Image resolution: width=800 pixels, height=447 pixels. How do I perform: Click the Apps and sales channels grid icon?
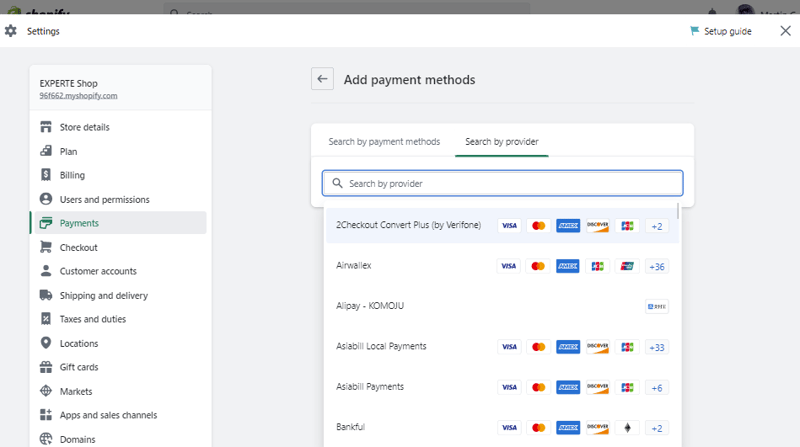(x=46, y=415)
